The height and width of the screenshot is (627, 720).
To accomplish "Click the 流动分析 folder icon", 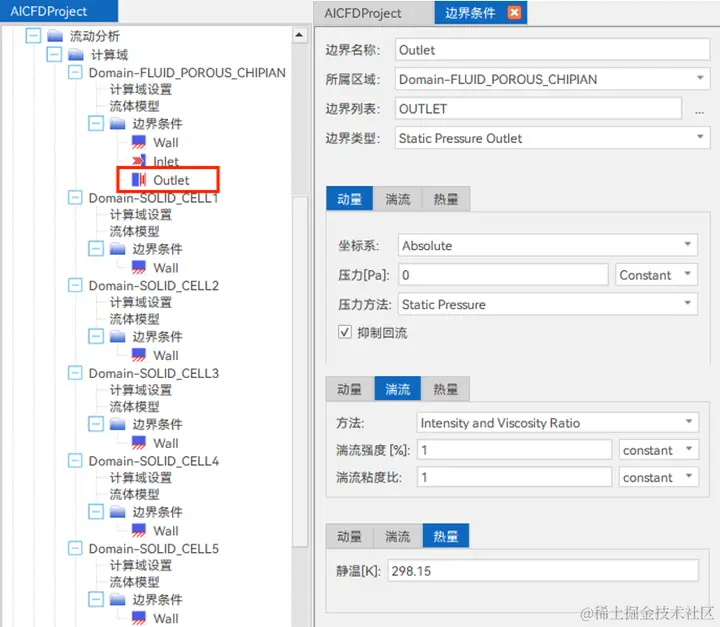I will pos(55,36).
